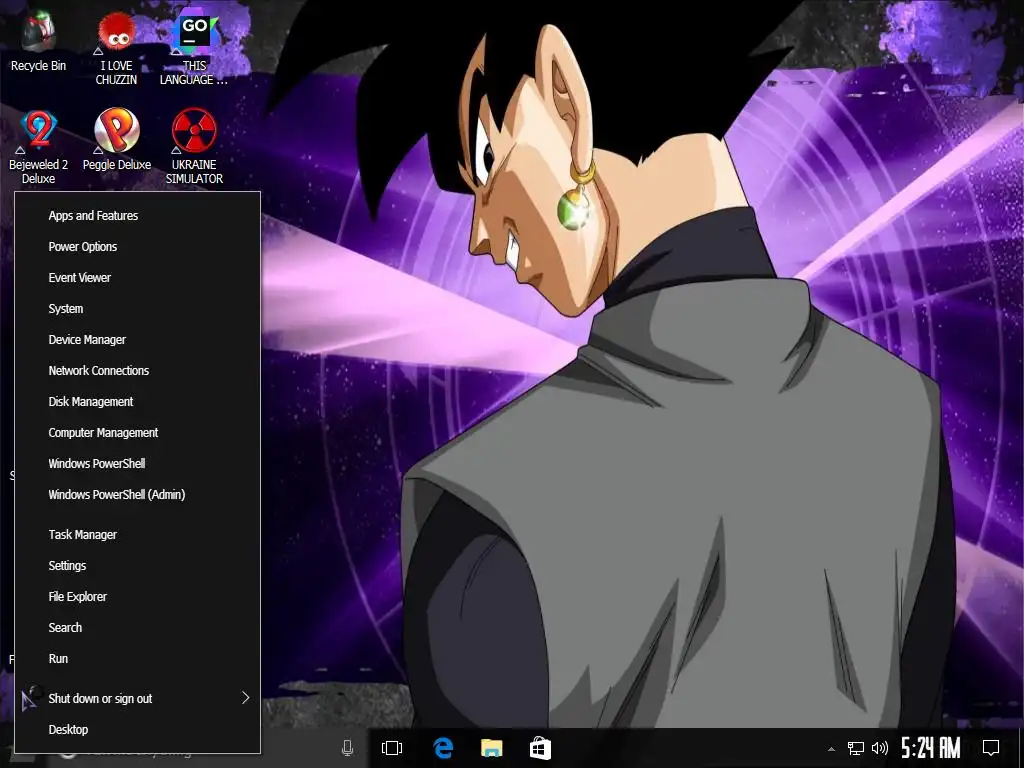1024x768 pixels.
Task: Open Shut down or sign out entry
Action: [138, 699]
